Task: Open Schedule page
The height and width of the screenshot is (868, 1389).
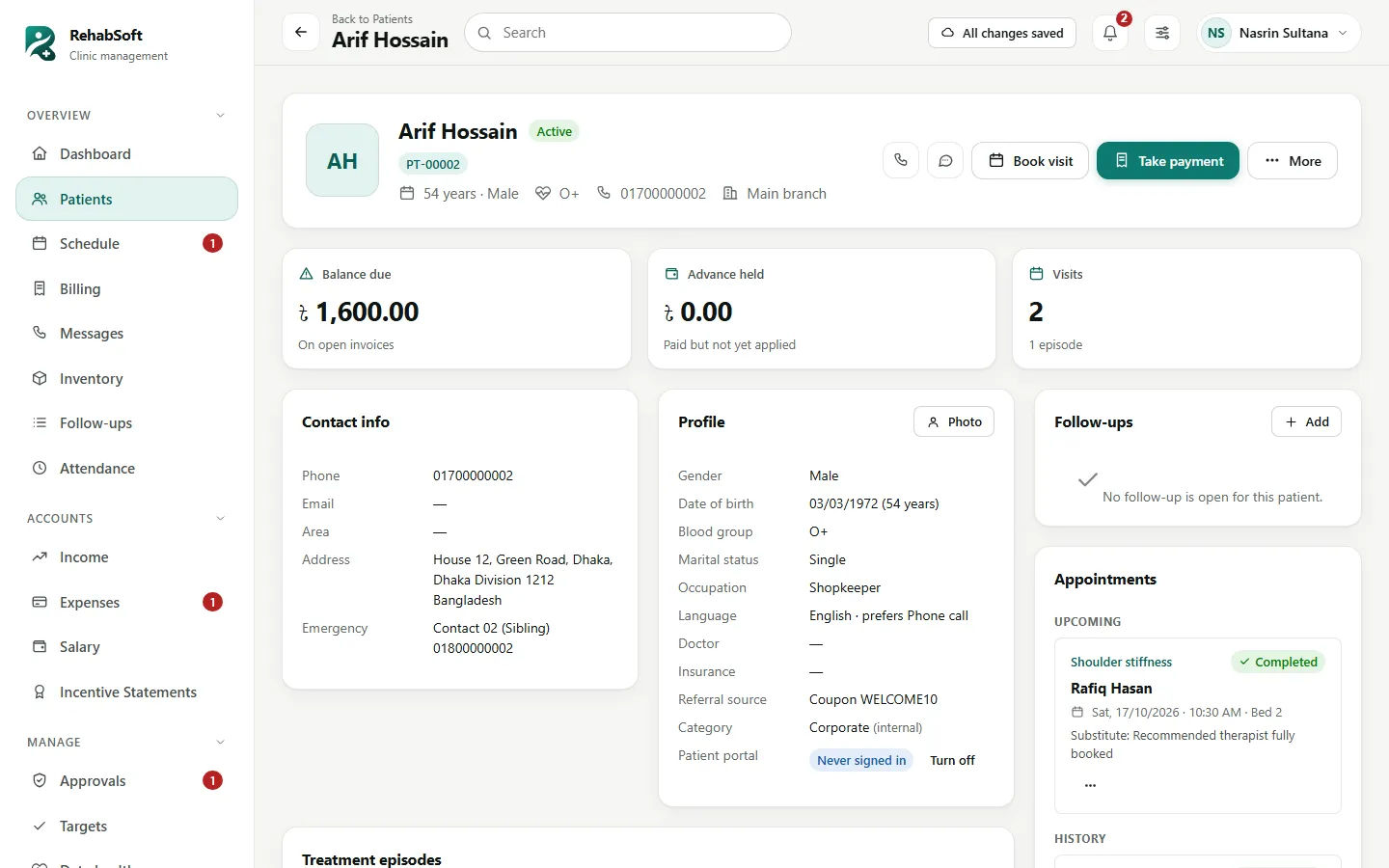Action: pos(126,244)
